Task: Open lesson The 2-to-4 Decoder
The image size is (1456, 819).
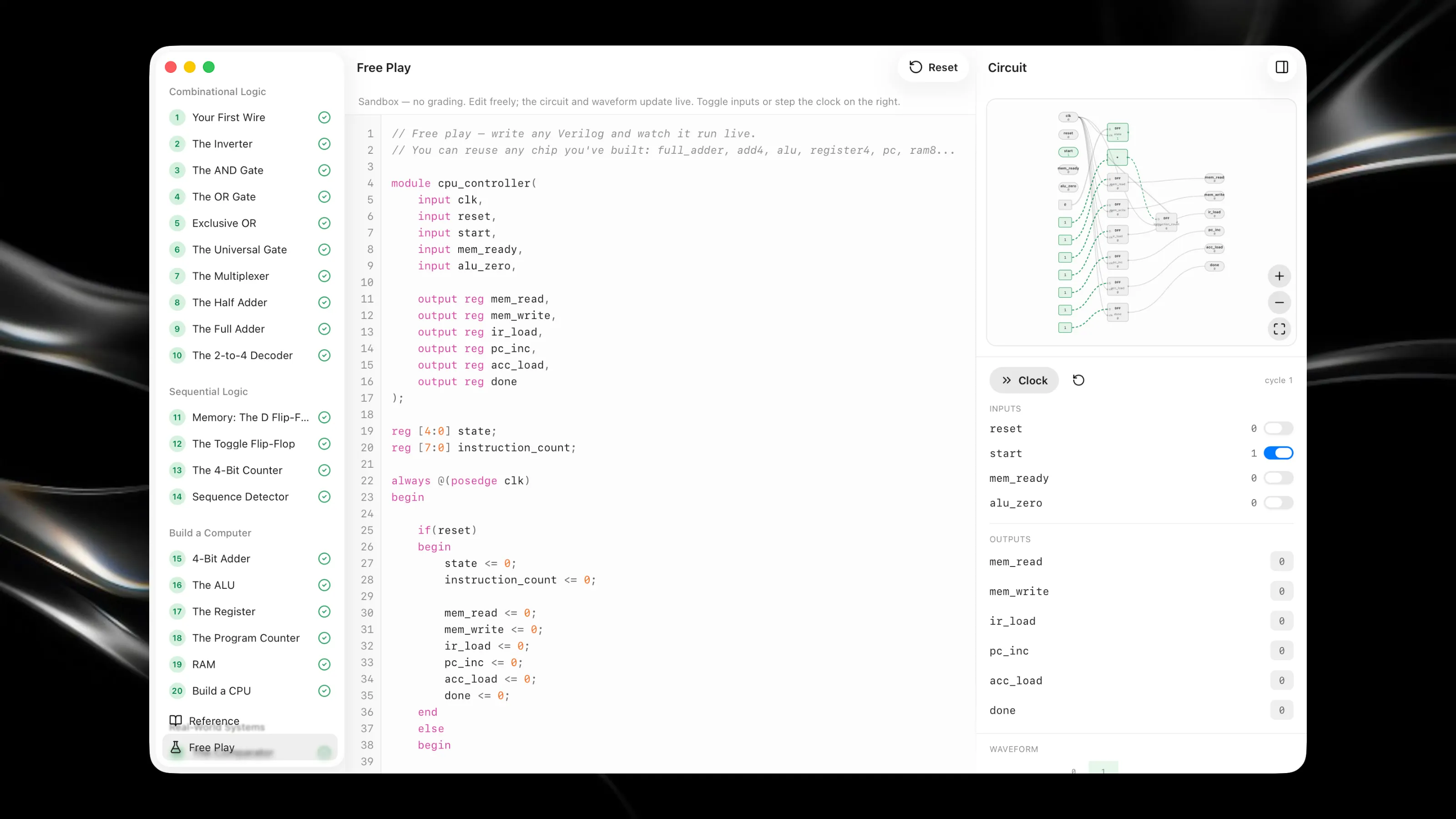Action: [x=249, y=355]
